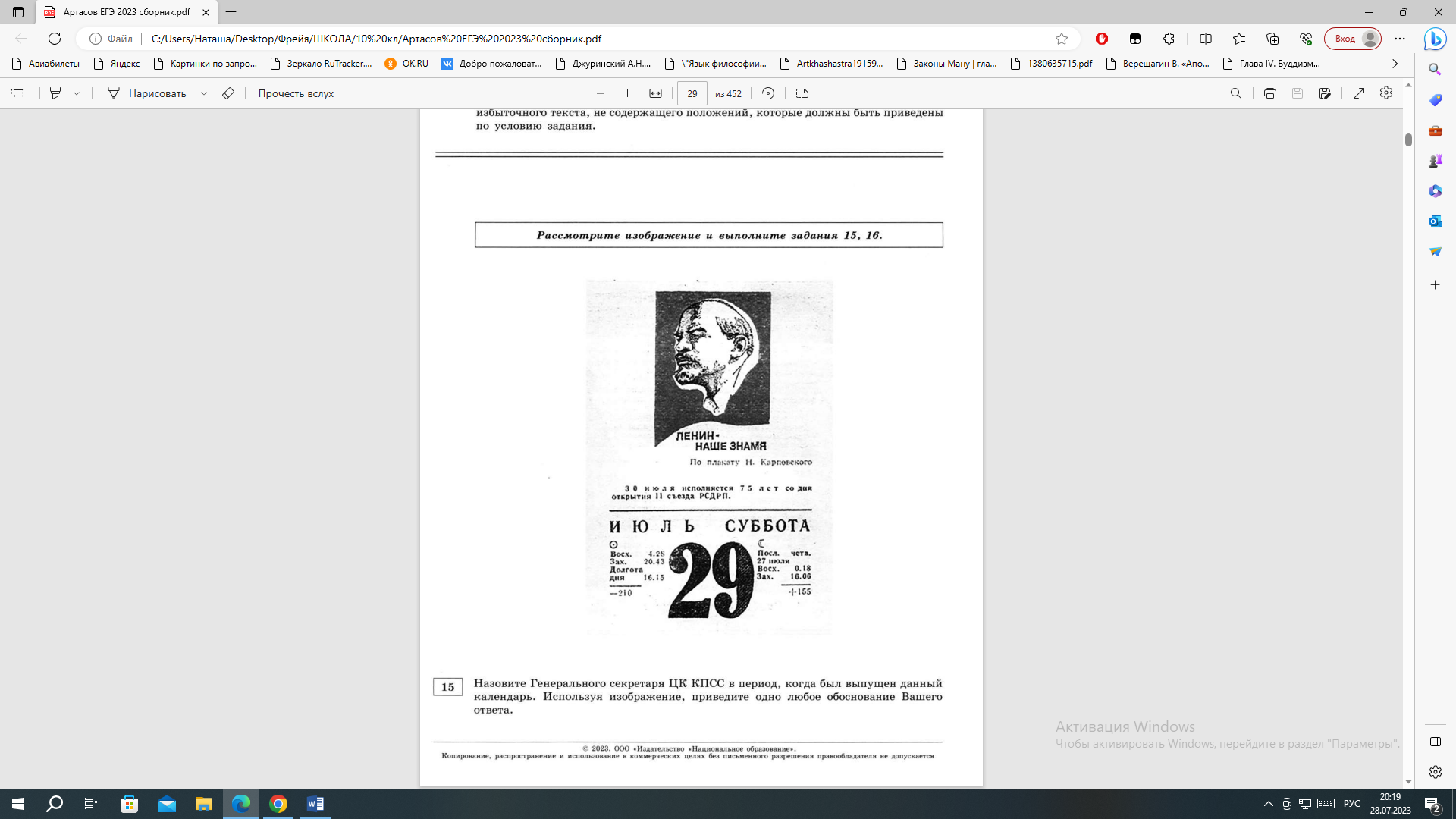Open Bing Copilot sidebar button
1456x819 pixels.
click(1435, 39)
